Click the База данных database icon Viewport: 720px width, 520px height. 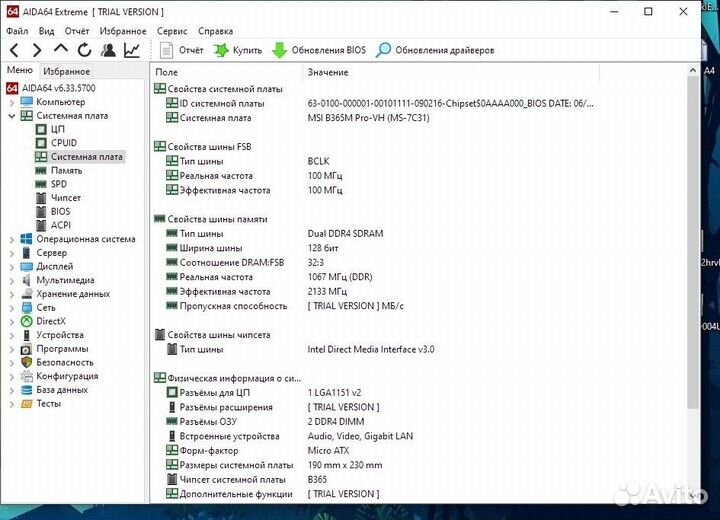27,390
